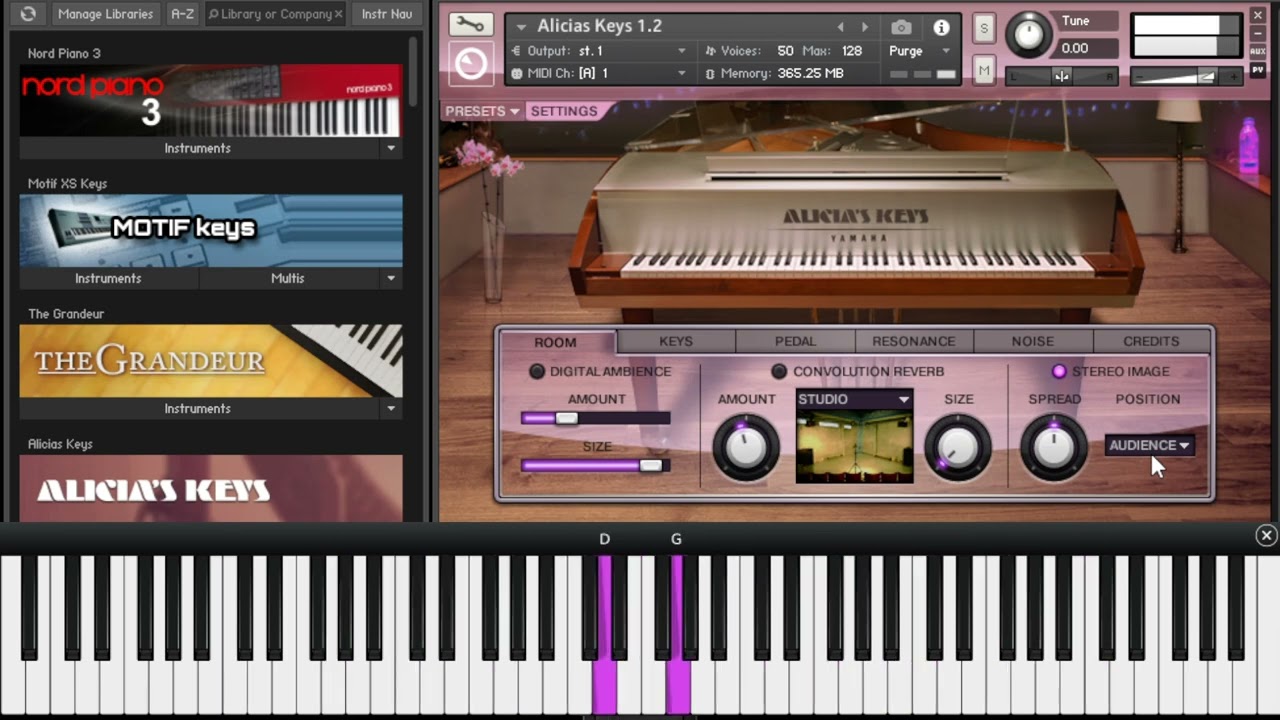Click the Convolution Reverb Size knob
The width and height of the screenshot is (1280, 720).
click(958, 447)
